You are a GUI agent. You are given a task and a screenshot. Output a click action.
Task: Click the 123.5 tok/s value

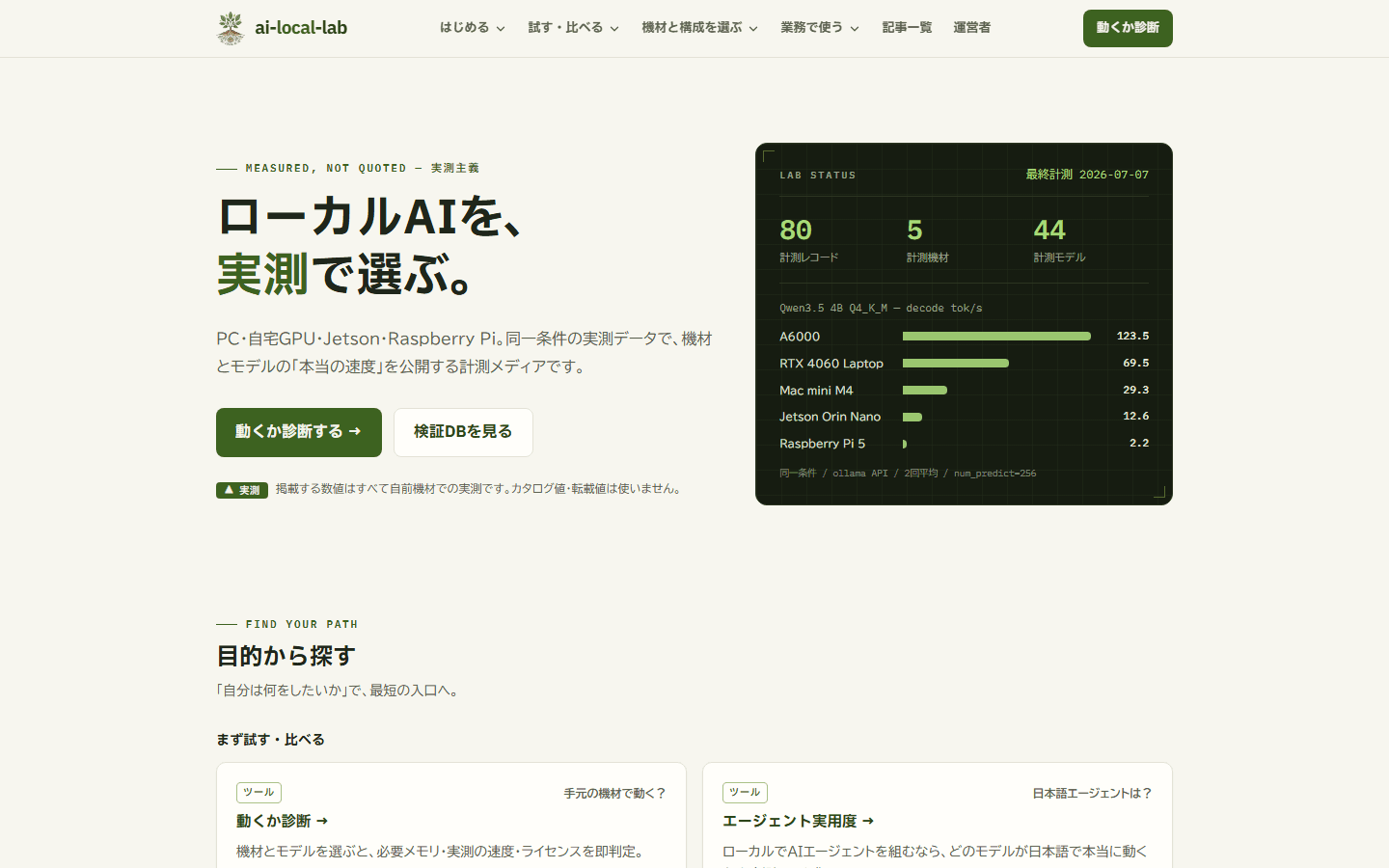pyautogui.click(x=1132, y=337)
